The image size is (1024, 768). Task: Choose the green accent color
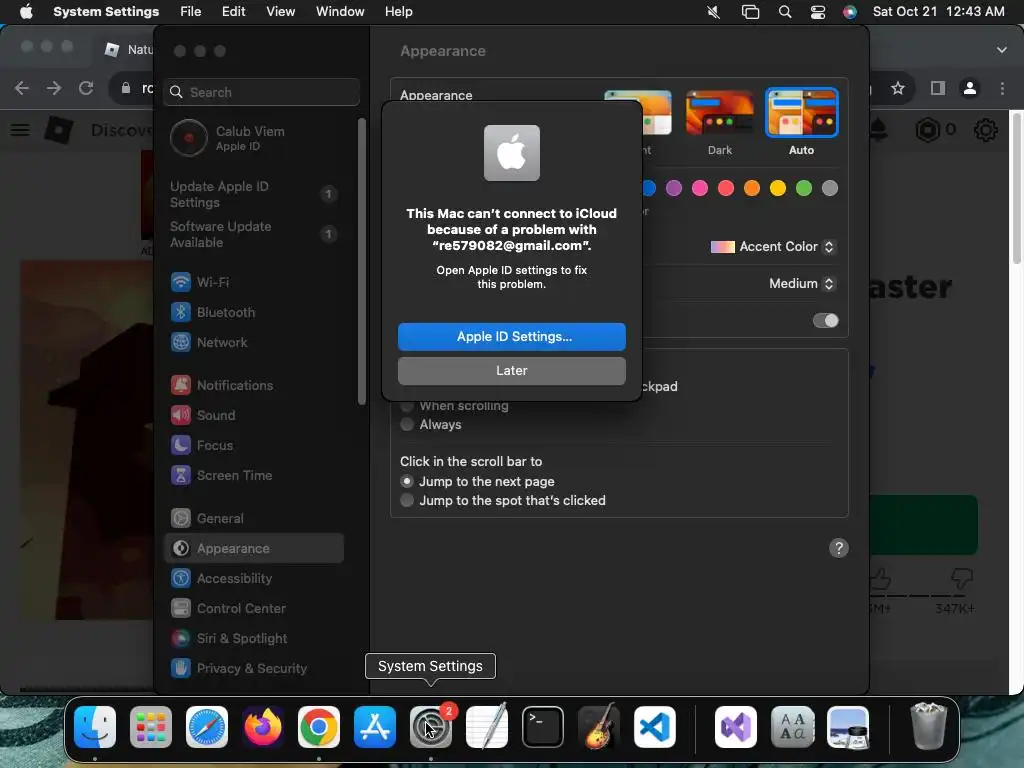click(x=804, y=188)
